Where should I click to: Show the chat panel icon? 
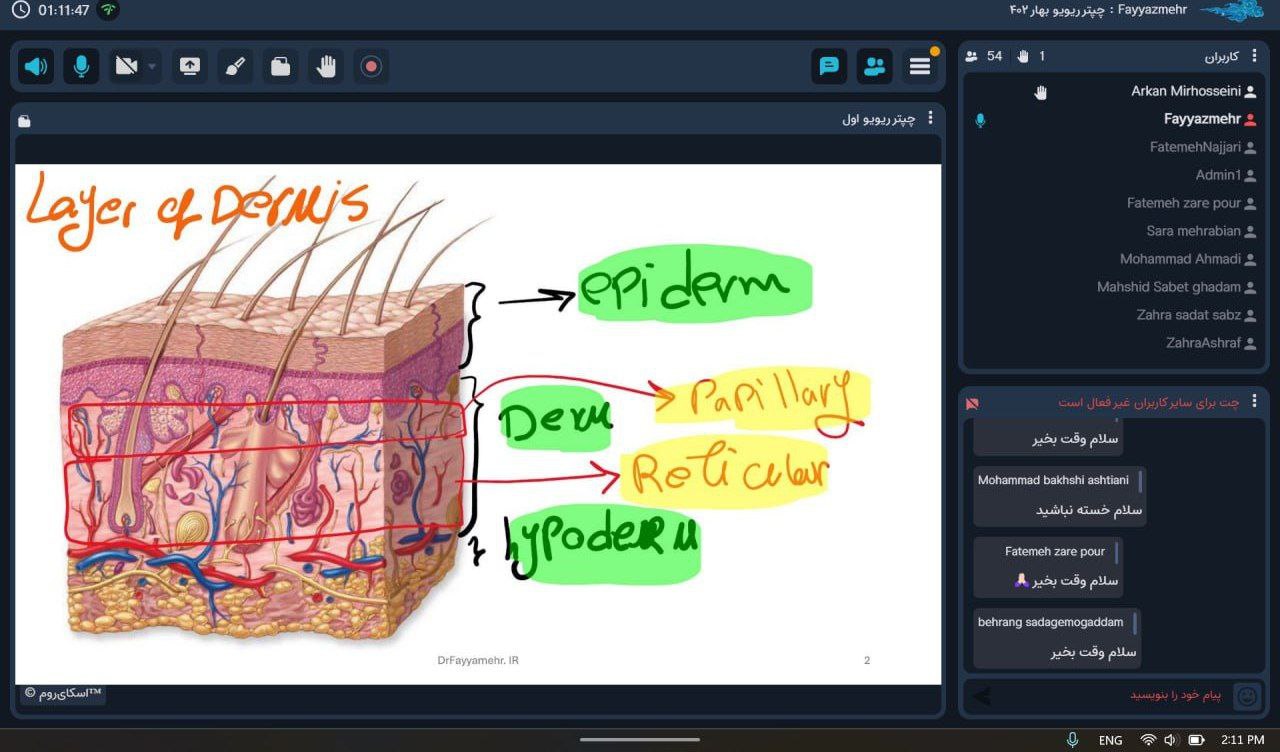[829, 67]
